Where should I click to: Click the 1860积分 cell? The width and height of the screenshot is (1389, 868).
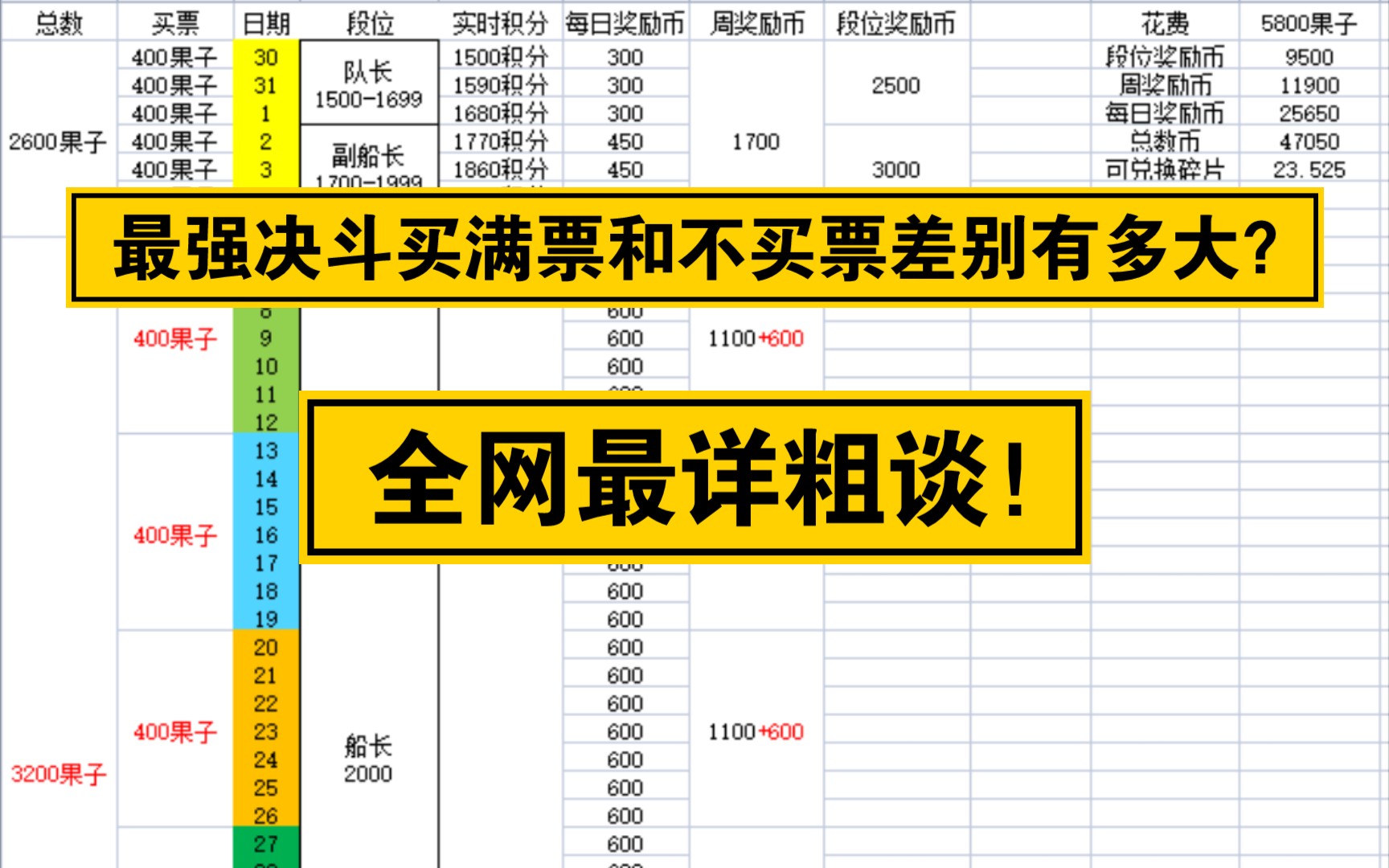point(500,170)
